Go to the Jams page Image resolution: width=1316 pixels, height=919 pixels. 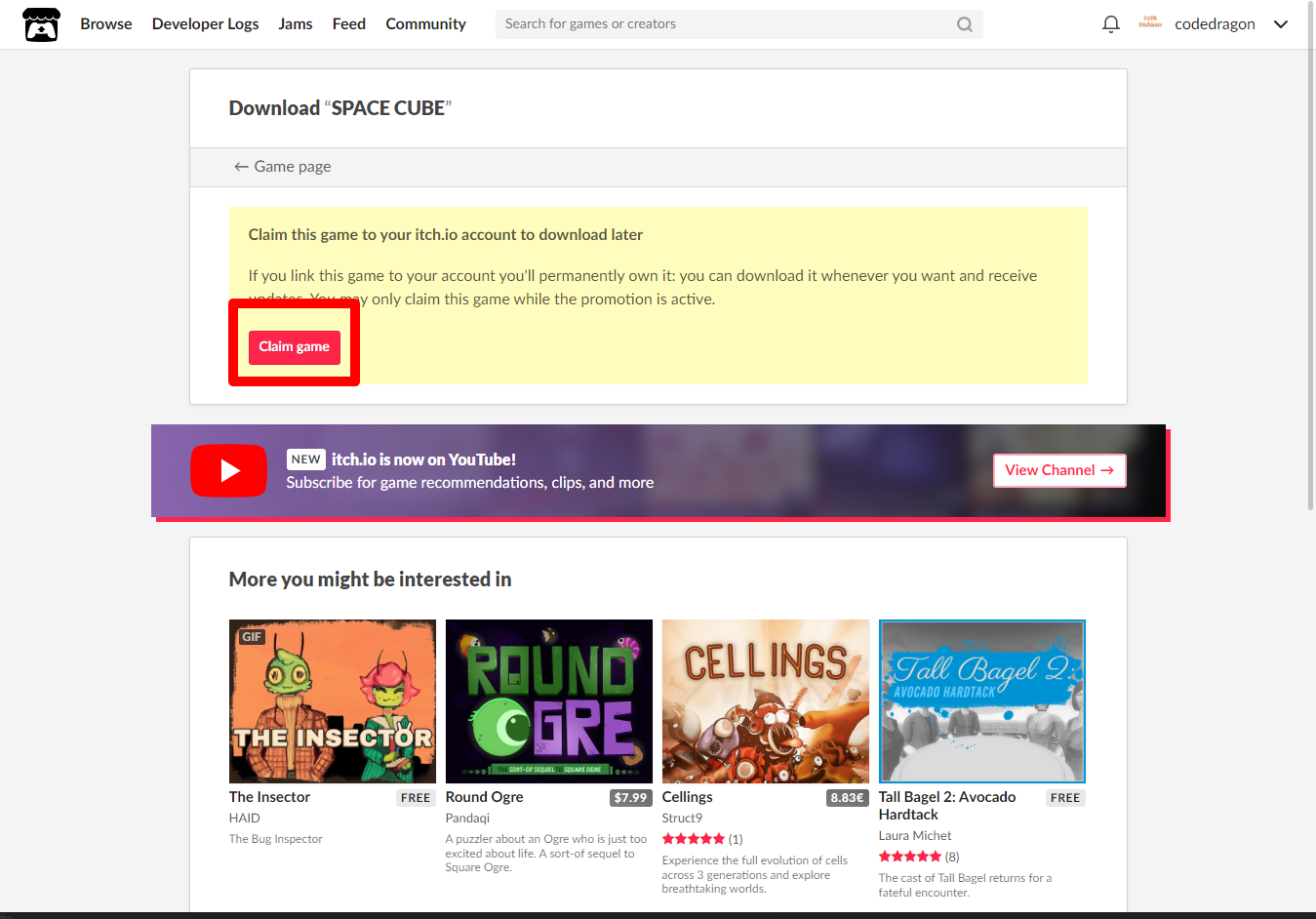point(296,24)
